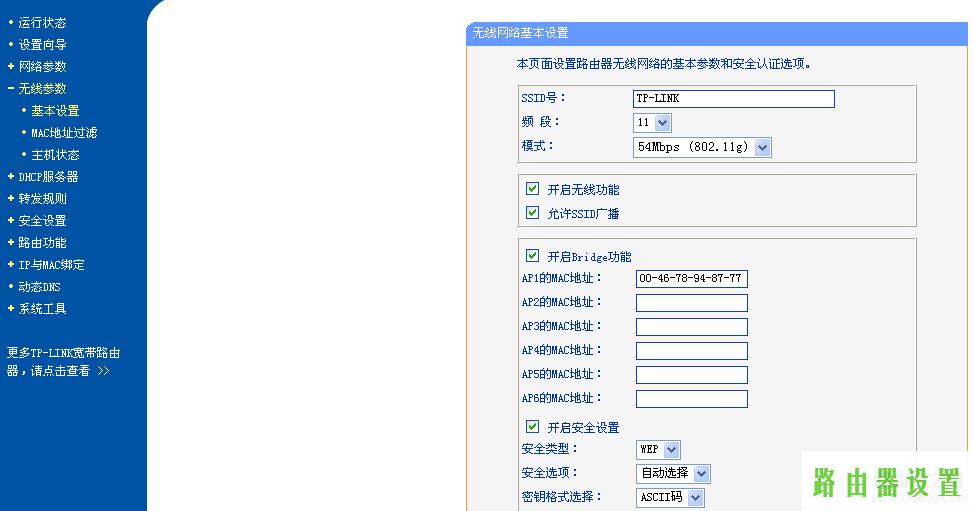
Task: Open the 安全类型 WEP dropdown
Action: (x=658, y=450)
